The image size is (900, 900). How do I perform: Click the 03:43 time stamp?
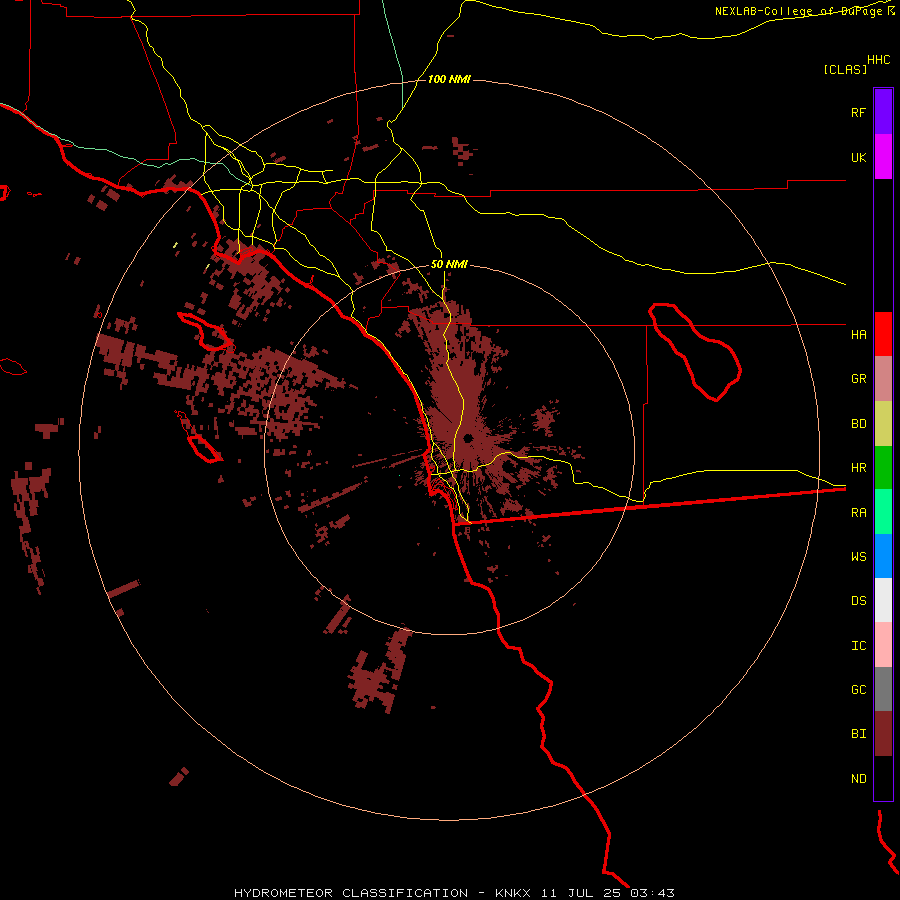click(x=652, y=893)
